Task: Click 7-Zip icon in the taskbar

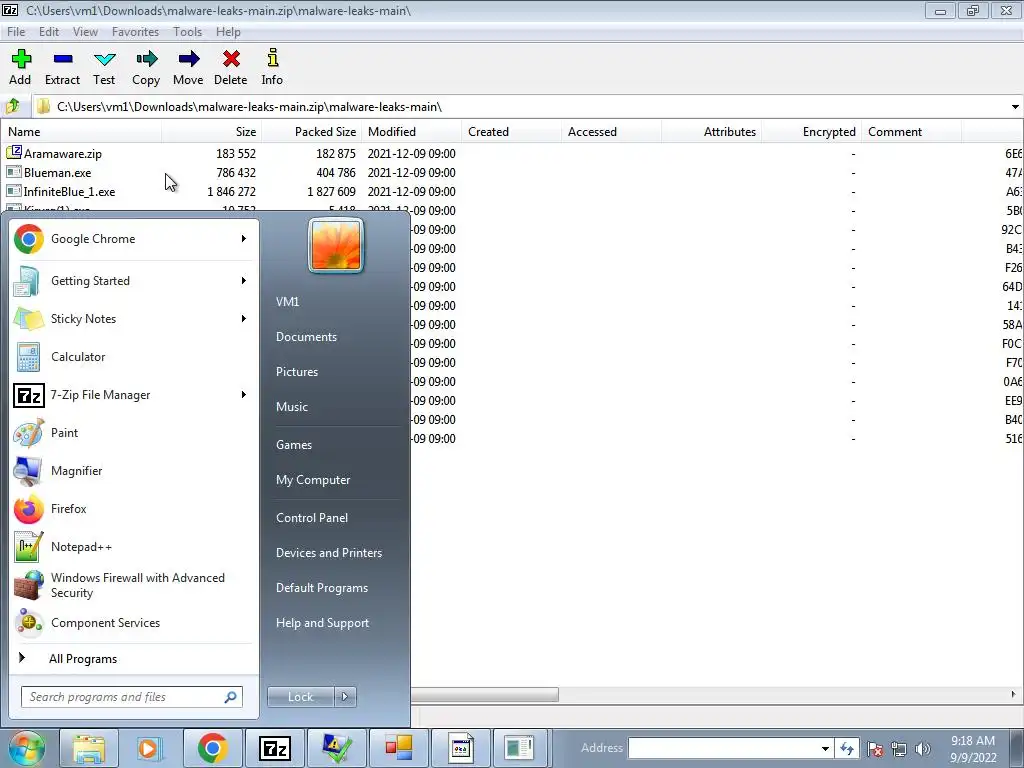Action: [x=274, y=748]
